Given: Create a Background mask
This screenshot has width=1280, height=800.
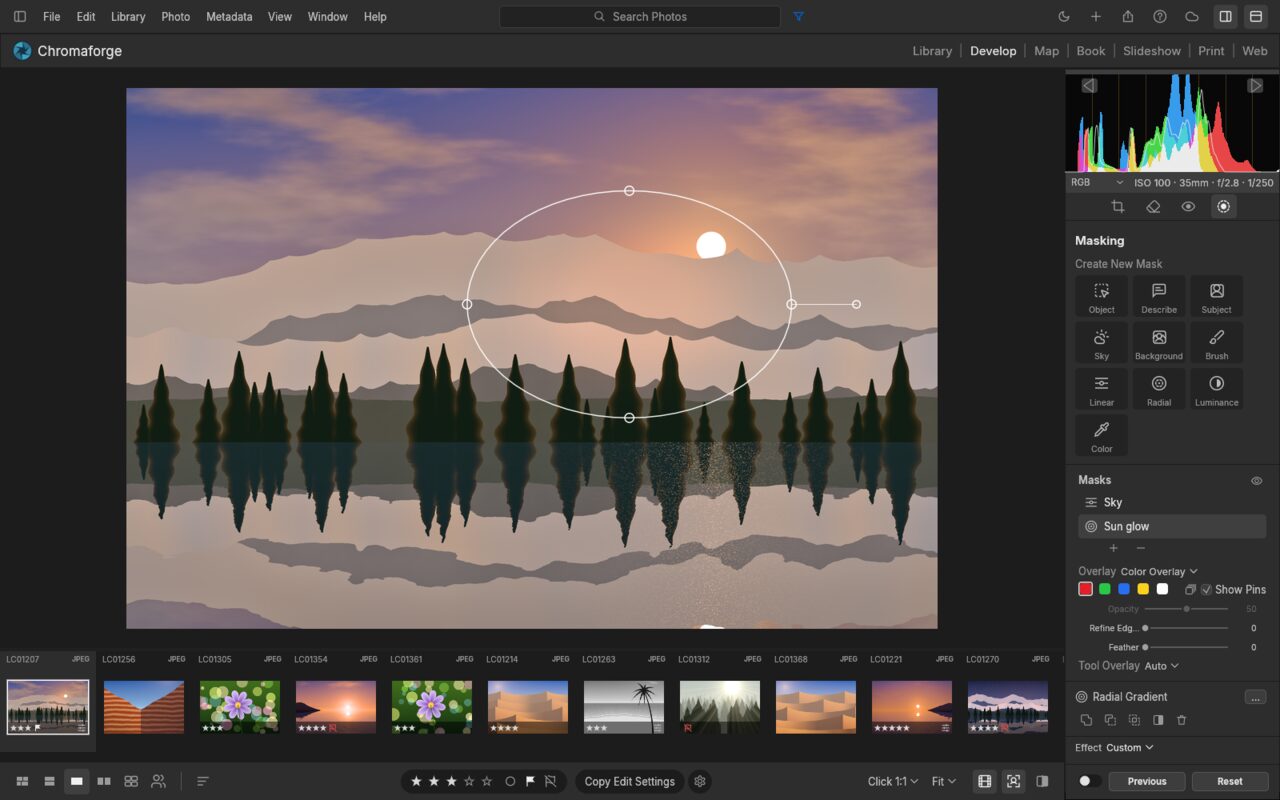Looking at the screenshot, I should point(1159,343).
